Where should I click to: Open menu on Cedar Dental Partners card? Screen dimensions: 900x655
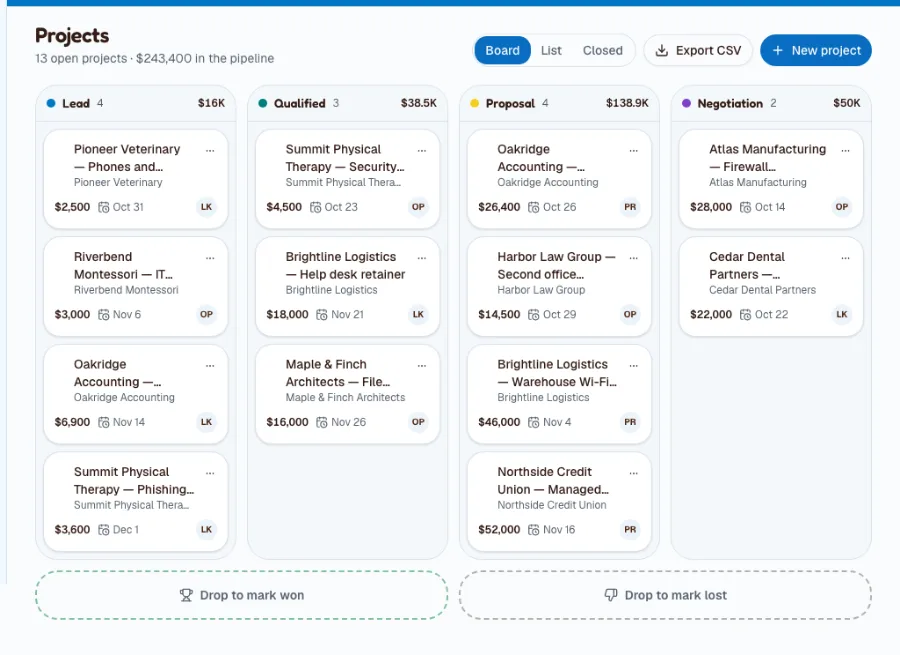[x=845, y=258]
